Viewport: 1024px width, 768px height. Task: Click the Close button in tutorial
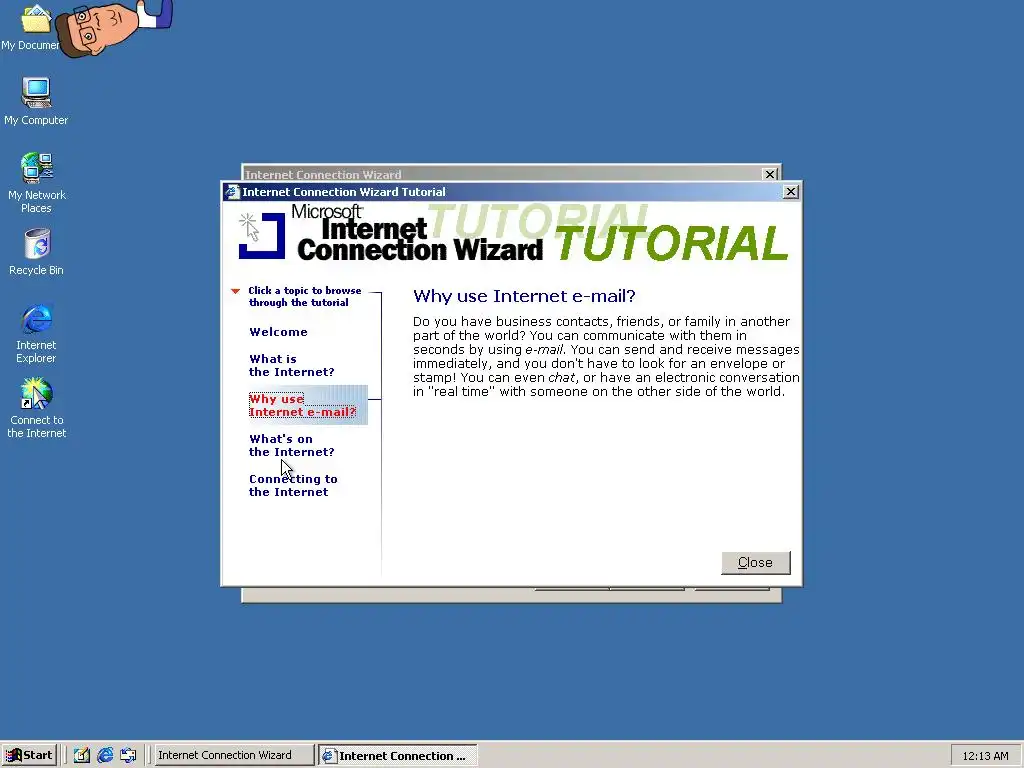[x=756, y=563]
